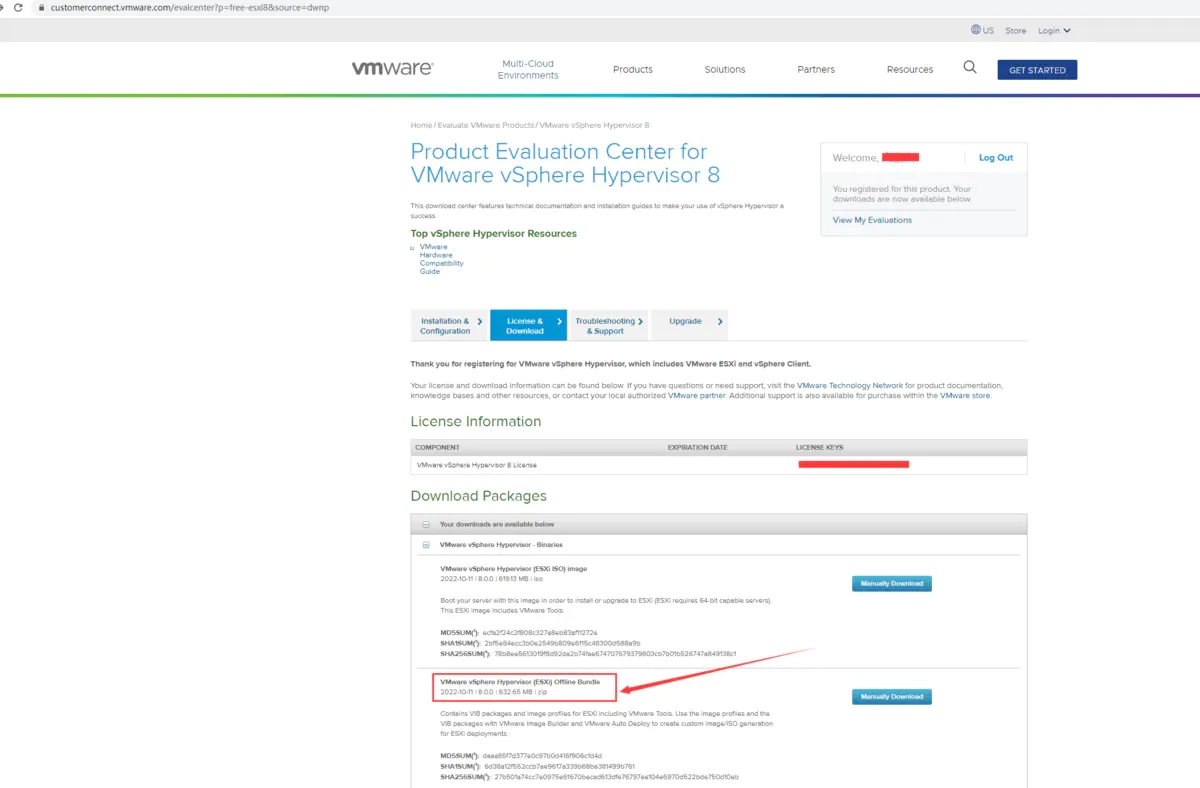Open Evaluate VMware Products breadcrumb
Viewport: 1200px width, 788px height.
click(486, 125)
